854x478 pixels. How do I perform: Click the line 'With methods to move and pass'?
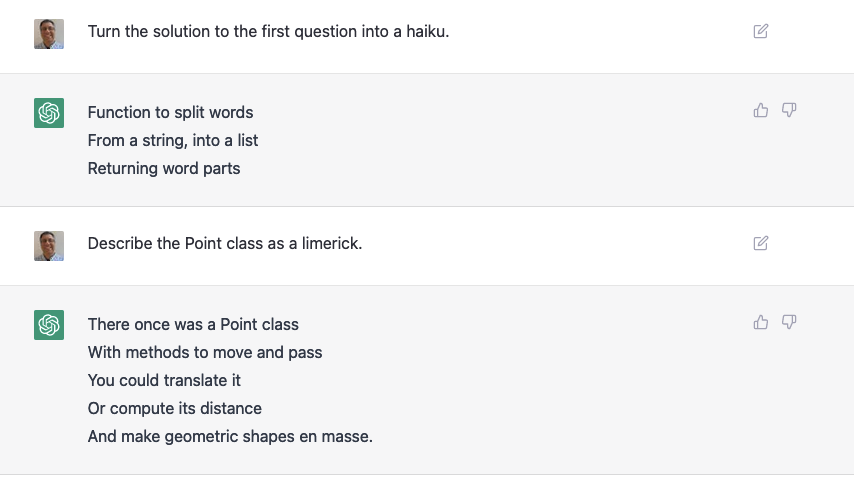coord(205,352)
